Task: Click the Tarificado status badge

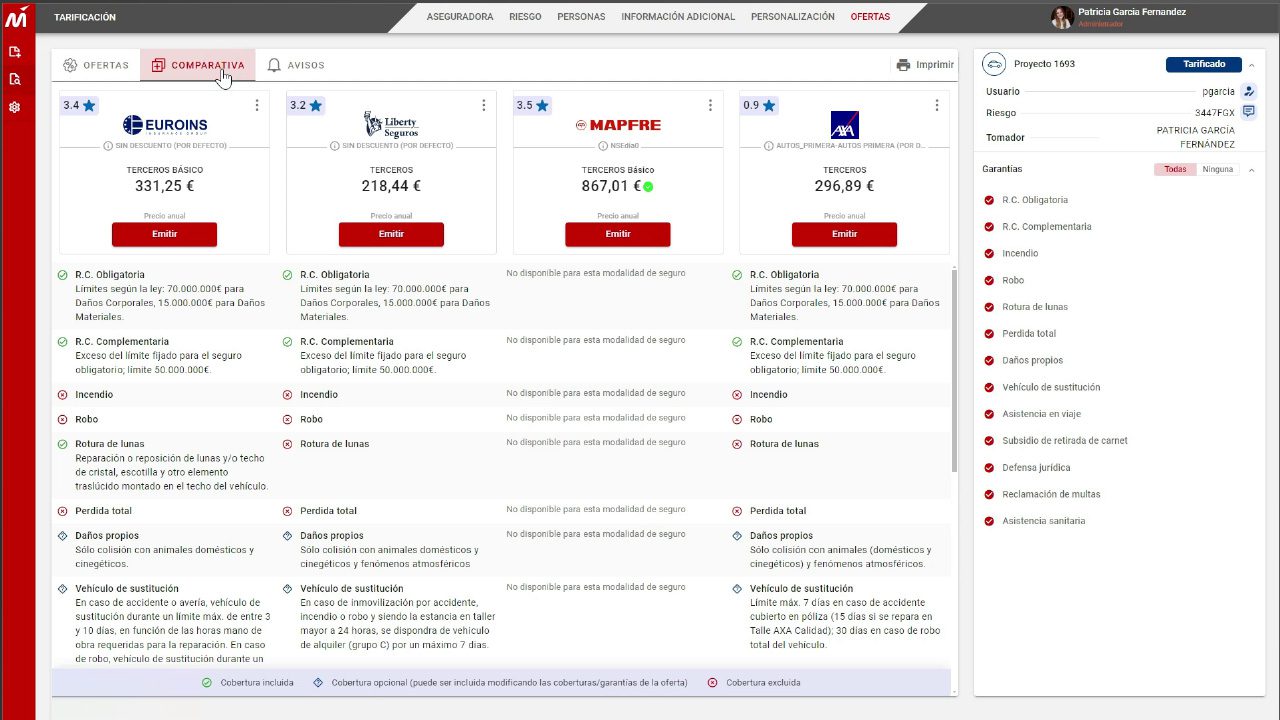Action: 1204,64
